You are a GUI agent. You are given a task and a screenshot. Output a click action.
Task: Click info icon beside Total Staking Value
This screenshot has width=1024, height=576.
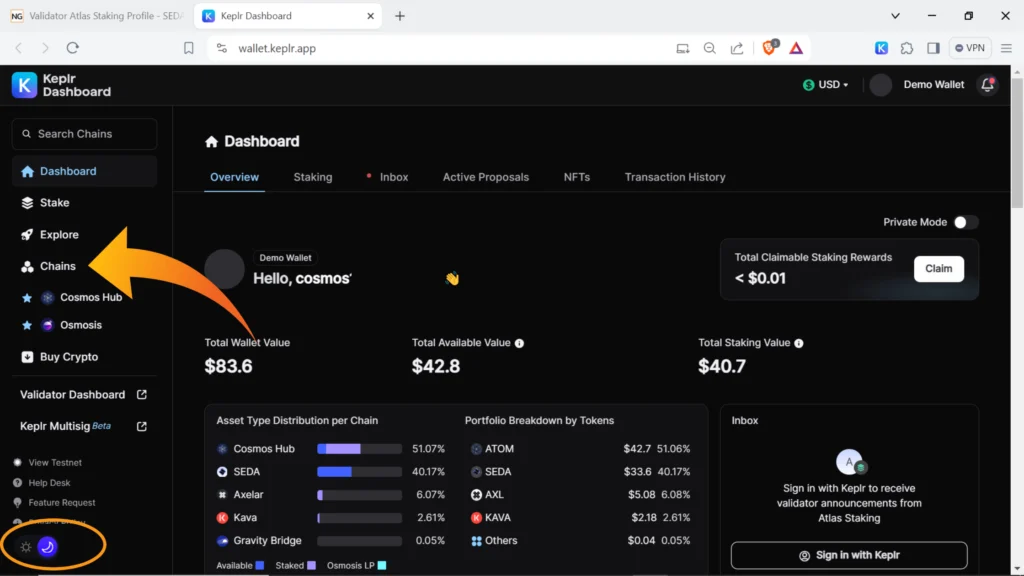click(x=798, y=343)
